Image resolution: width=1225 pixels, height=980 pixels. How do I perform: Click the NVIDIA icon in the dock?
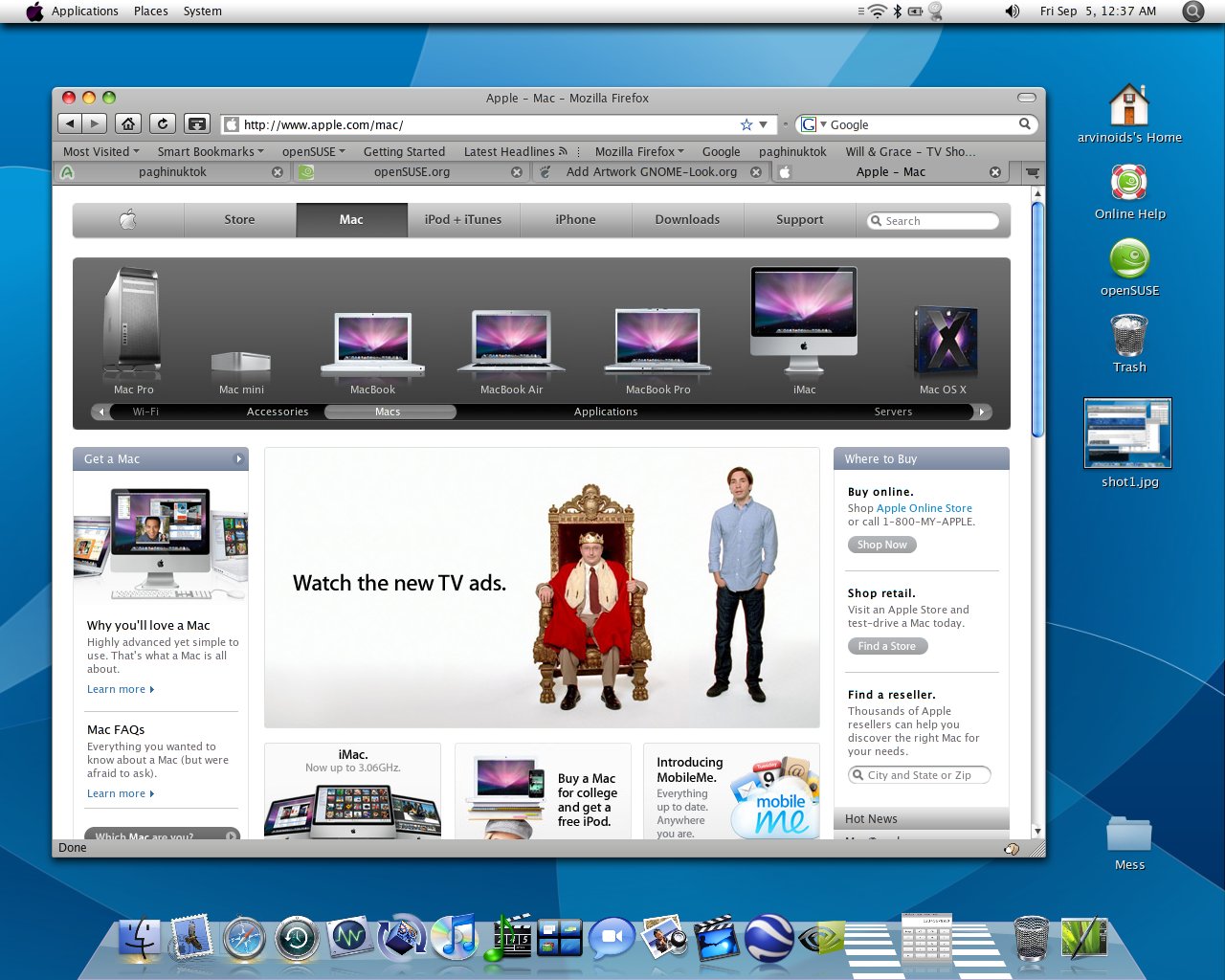(821, 939)
